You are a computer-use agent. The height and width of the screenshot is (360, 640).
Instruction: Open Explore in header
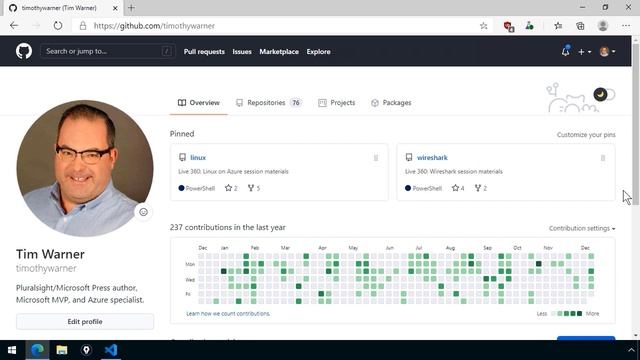tap(318, 52)
